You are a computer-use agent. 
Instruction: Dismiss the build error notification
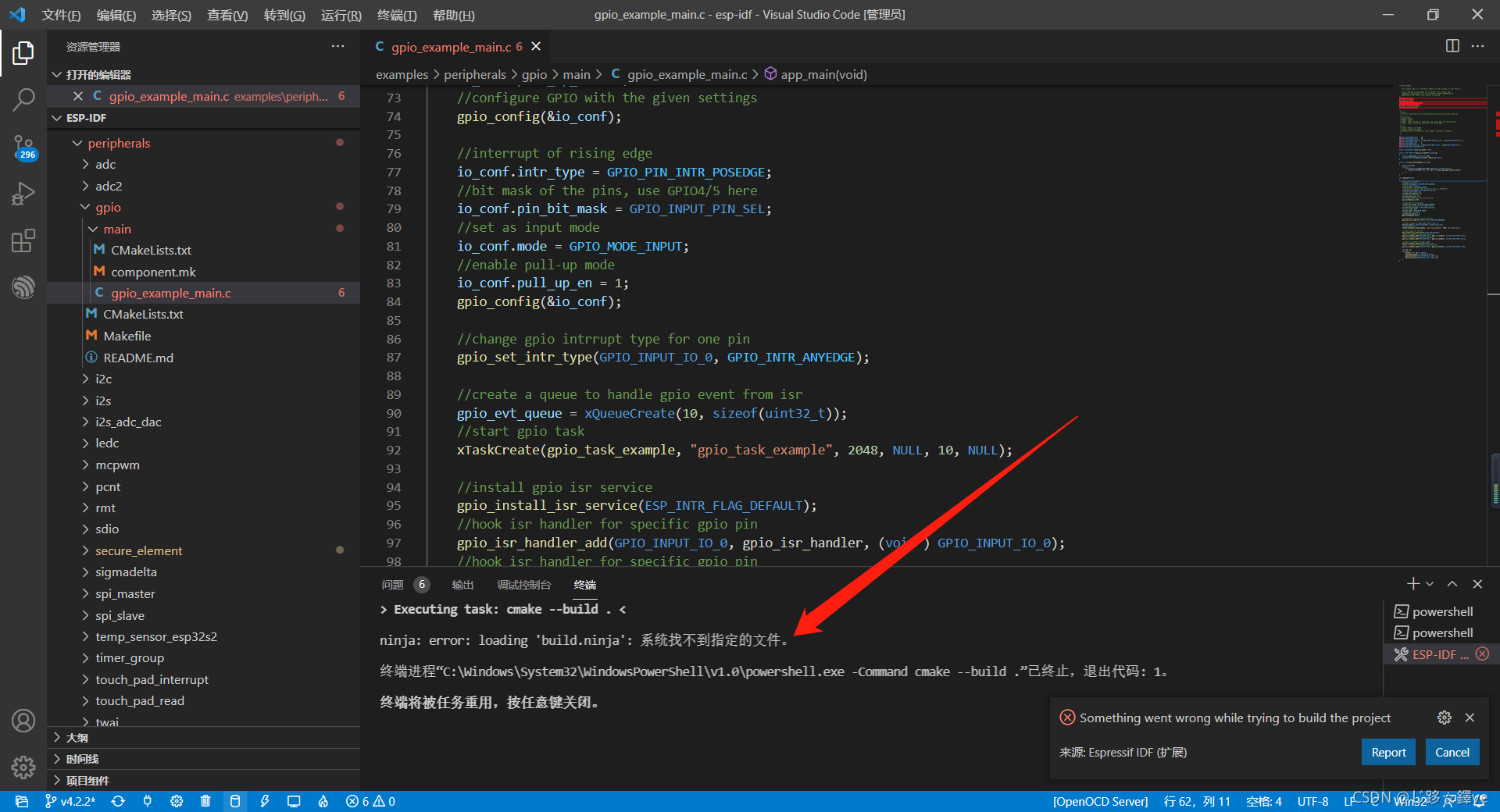point(1470,718)
